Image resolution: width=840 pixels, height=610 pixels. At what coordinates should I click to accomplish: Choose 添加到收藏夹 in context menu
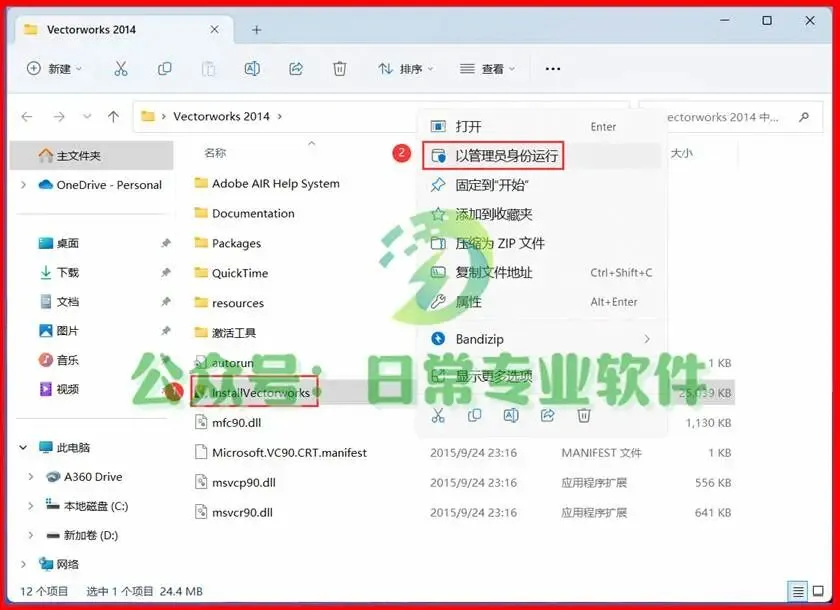[542, 214]
